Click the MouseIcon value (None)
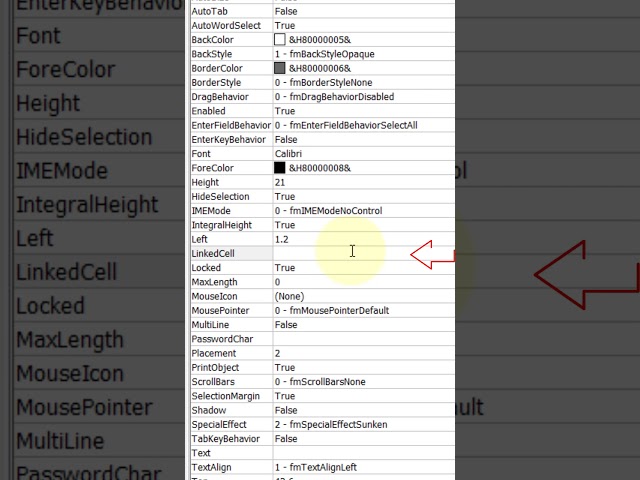Screen dimensions: 640x480 (289, 296)
